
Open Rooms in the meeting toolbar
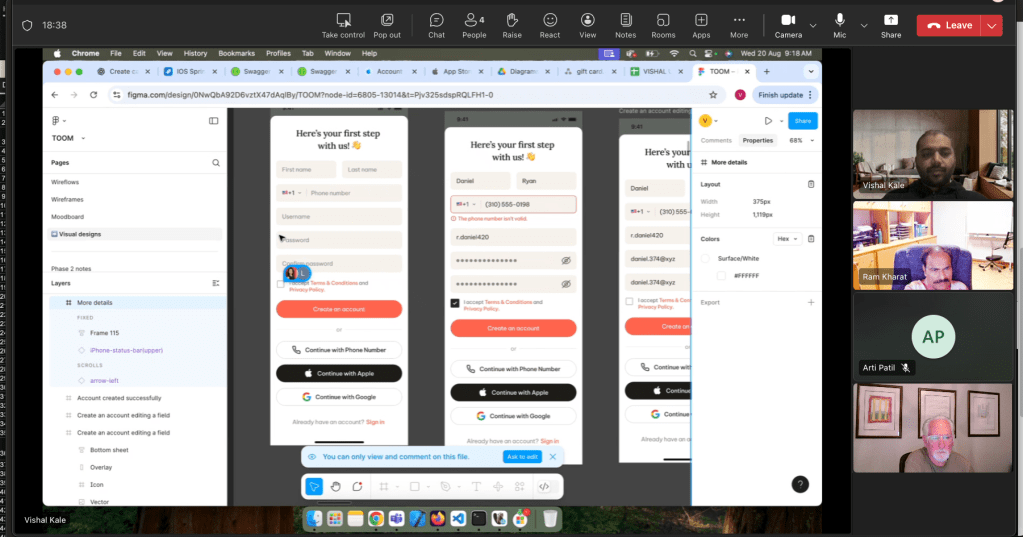[663, 25]
